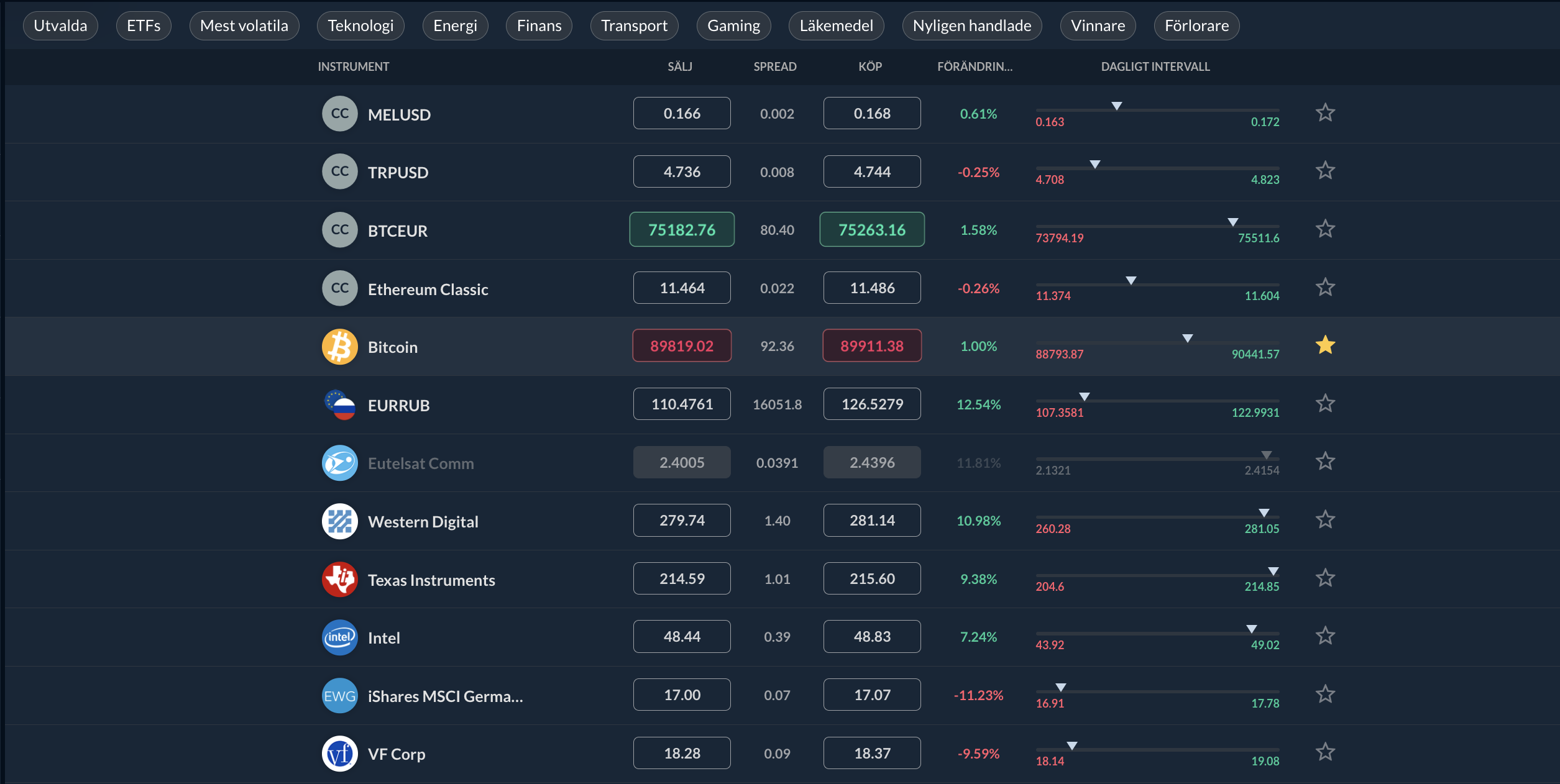This screenshot has width=1560, height=784.
Task: Open the Mest volatila category tab
Action: point(244,26)
